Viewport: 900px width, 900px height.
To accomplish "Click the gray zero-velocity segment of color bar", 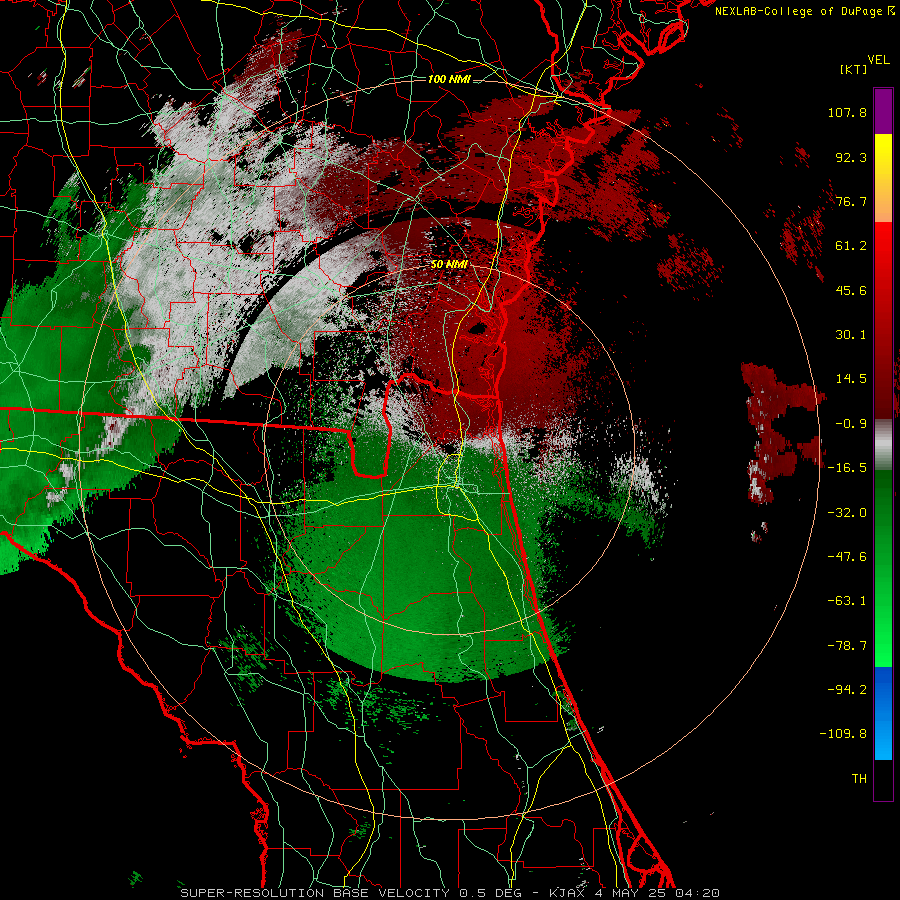I will 883,445.
